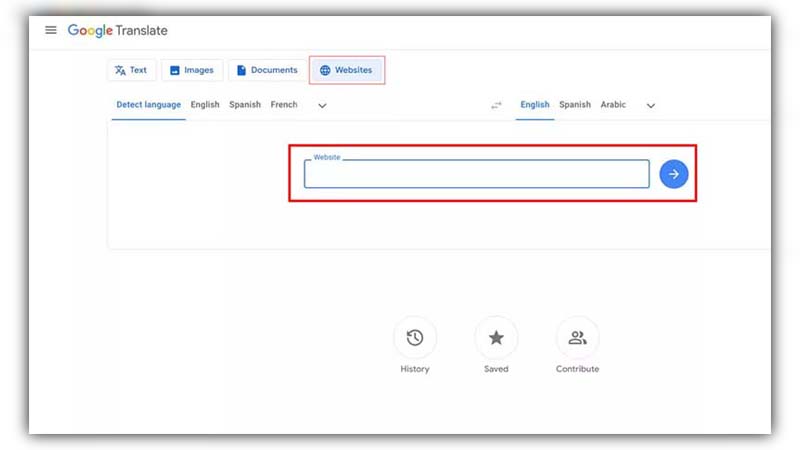
Task: Open the Contribute people icon
Action: tap(577, 338)
